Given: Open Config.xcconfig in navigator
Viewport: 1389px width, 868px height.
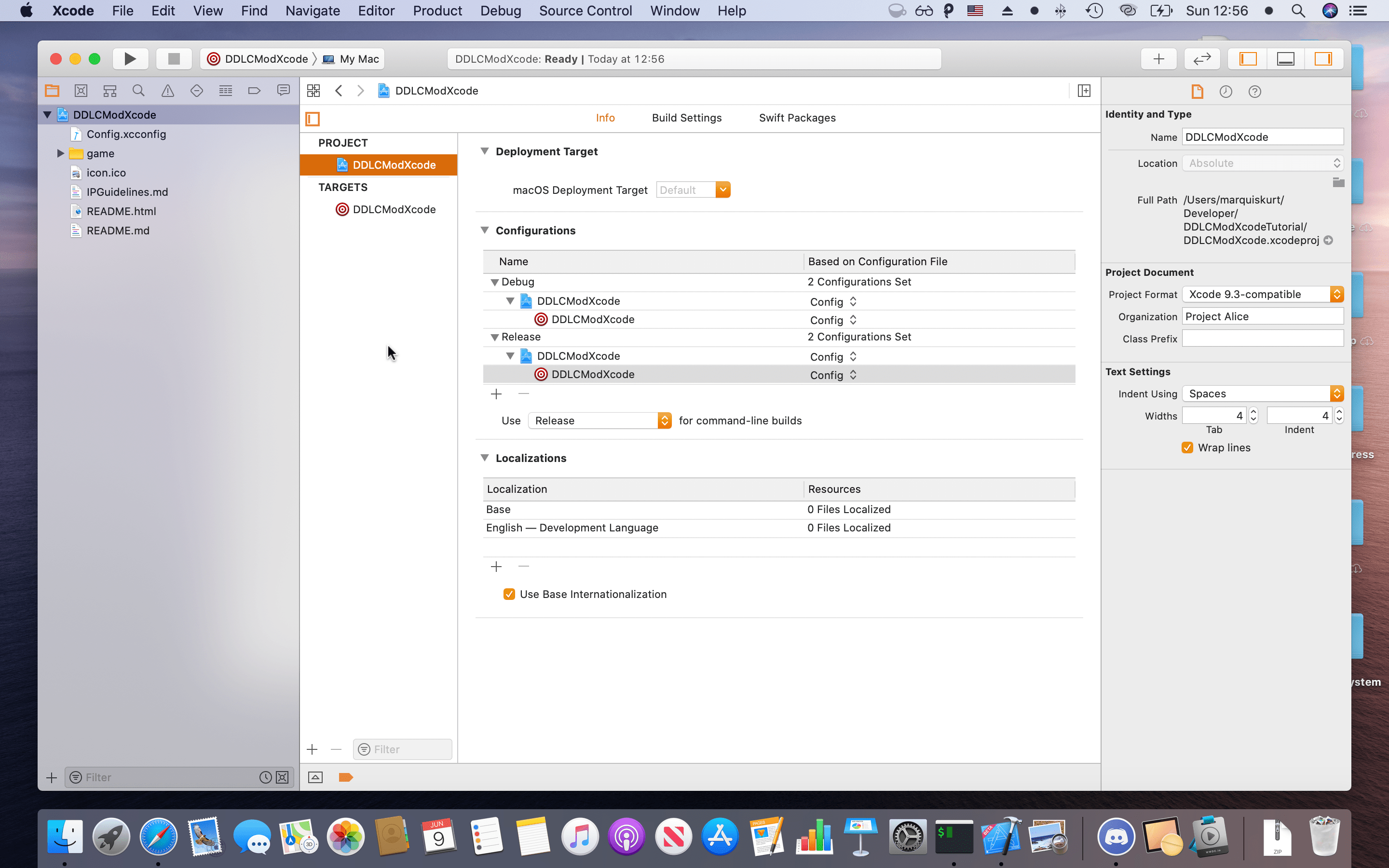Looking at the screenshot, I should pyautogui.click(x=126, y=135).
